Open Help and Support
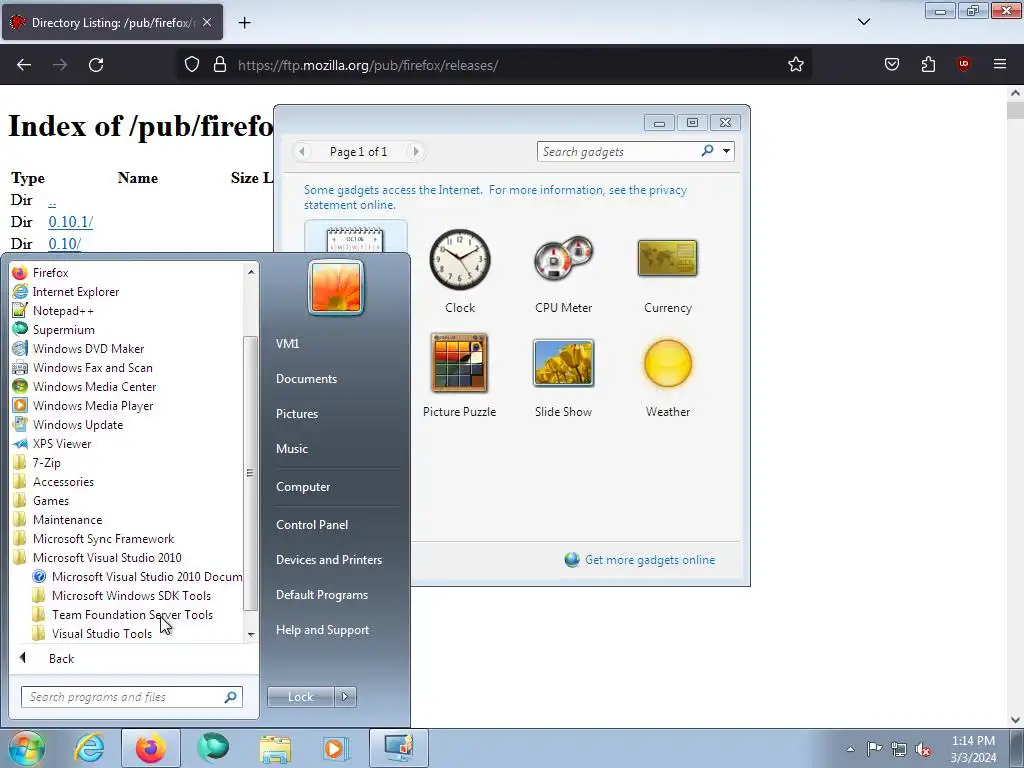The height and width of the screenshot is (768, 1024). click(x=322, y=630)
